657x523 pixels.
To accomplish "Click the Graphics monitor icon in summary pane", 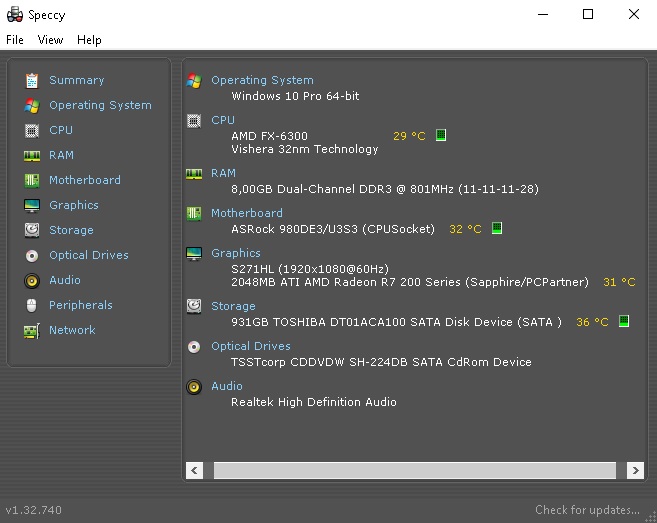I will pos(194,254).
